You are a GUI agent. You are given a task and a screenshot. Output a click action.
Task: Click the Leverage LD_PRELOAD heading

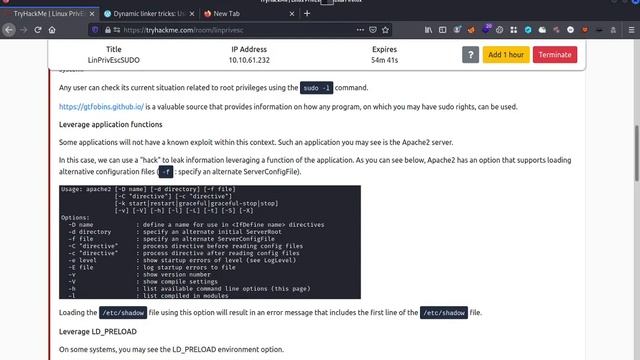coord(98,331)
